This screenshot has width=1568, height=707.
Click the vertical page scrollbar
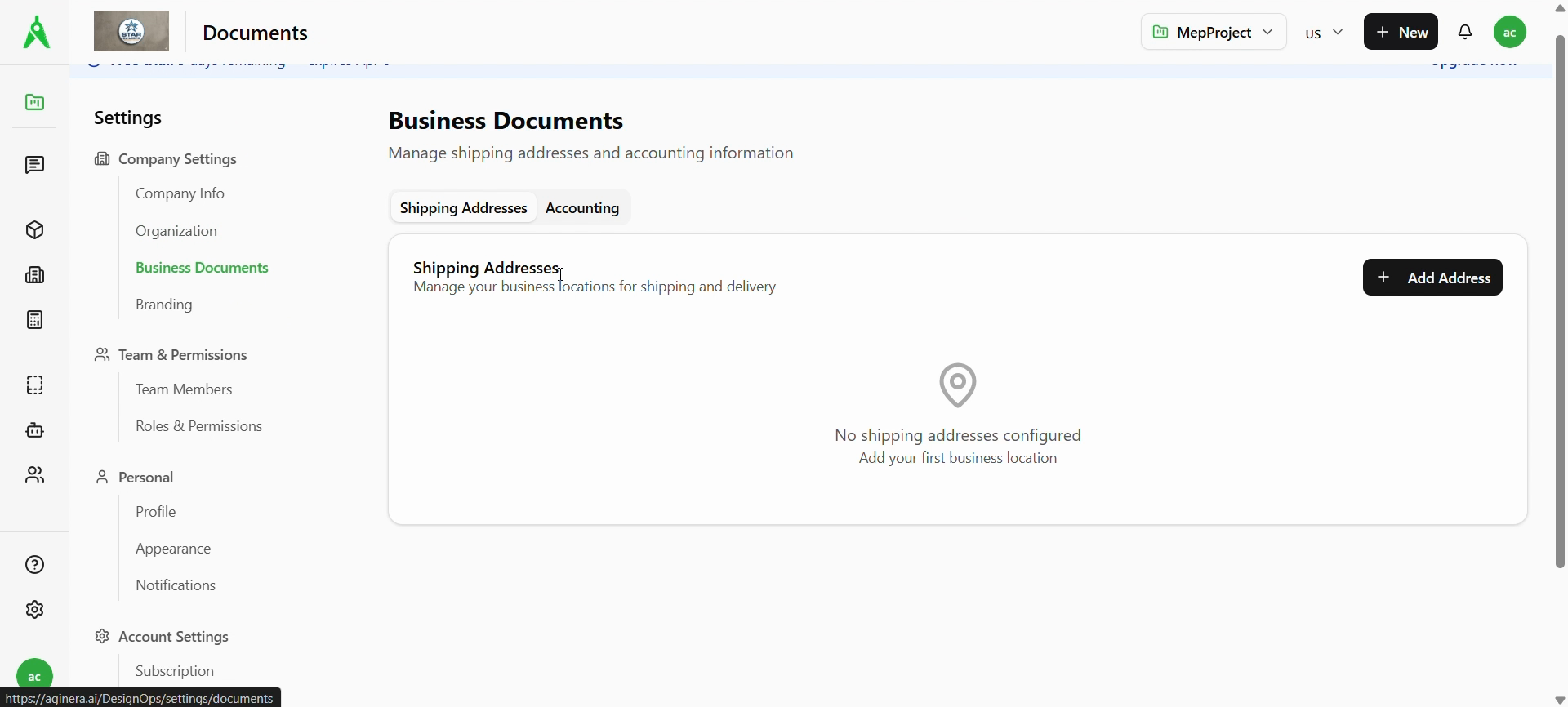point(1560,302)
